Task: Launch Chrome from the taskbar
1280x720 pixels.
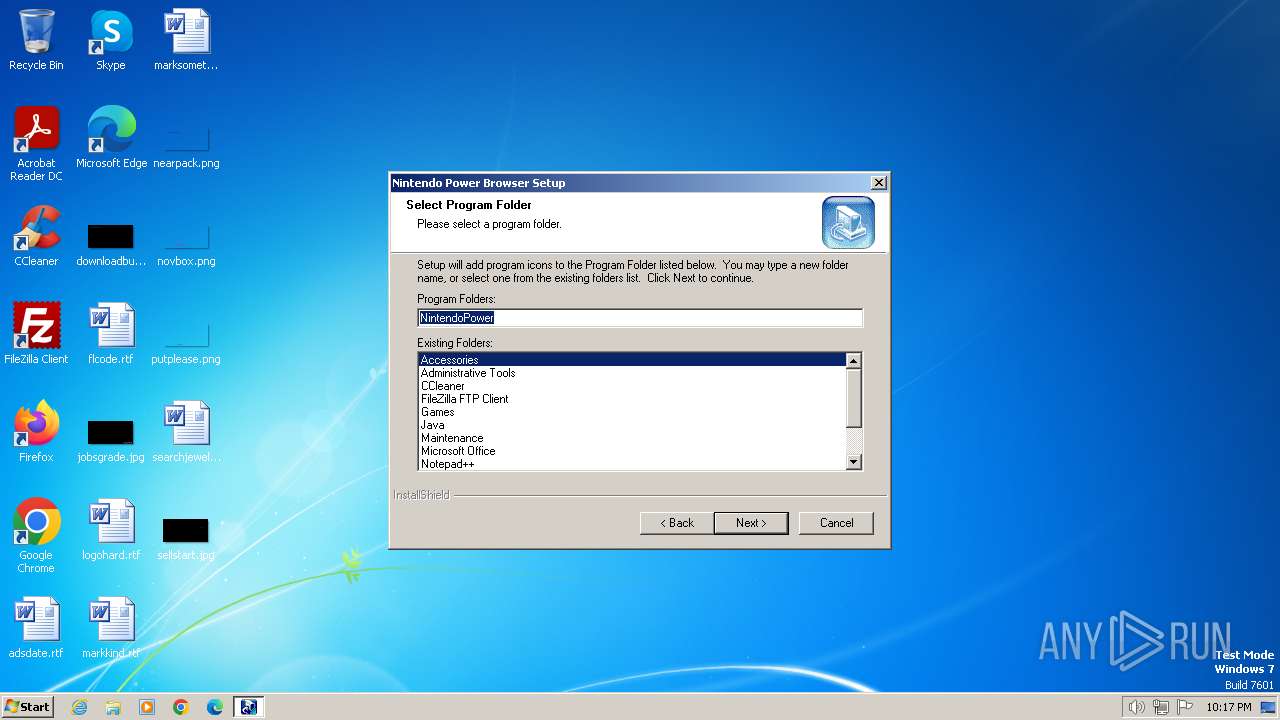Action: pos(181,707)
